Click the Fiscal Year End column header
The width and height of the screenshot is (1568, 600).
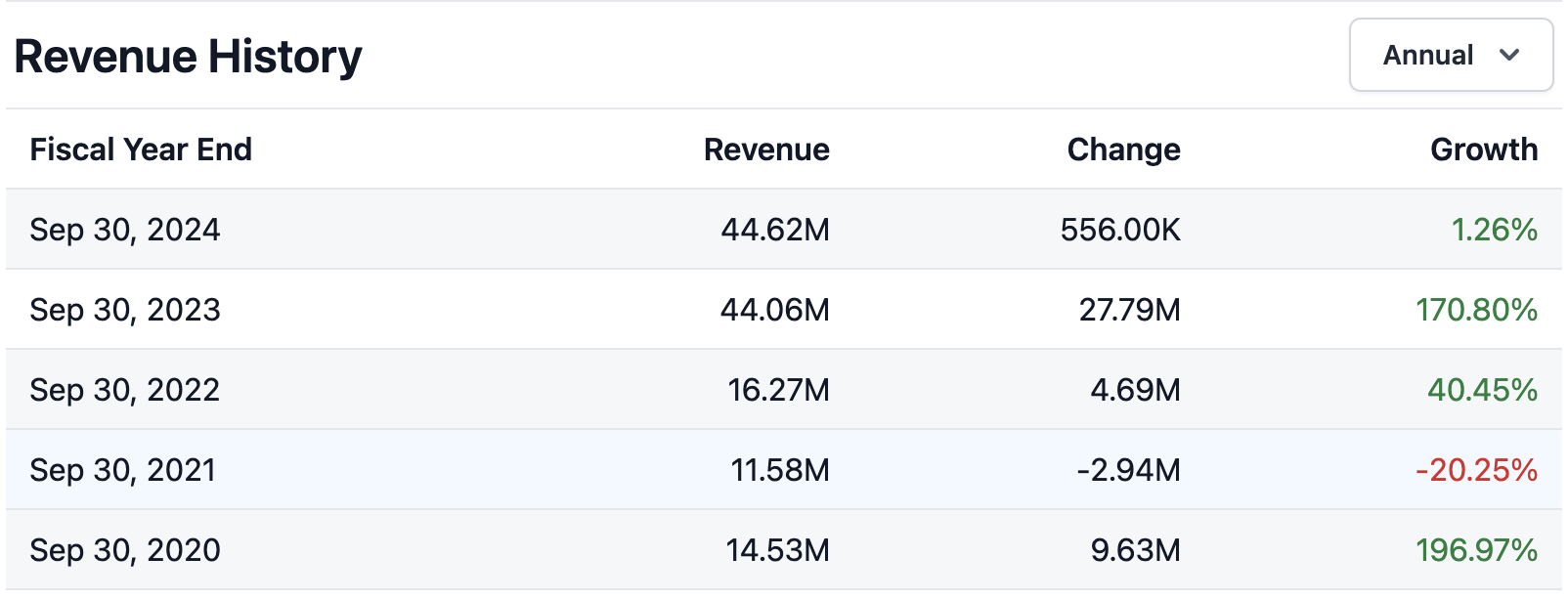tap(141, 150)
